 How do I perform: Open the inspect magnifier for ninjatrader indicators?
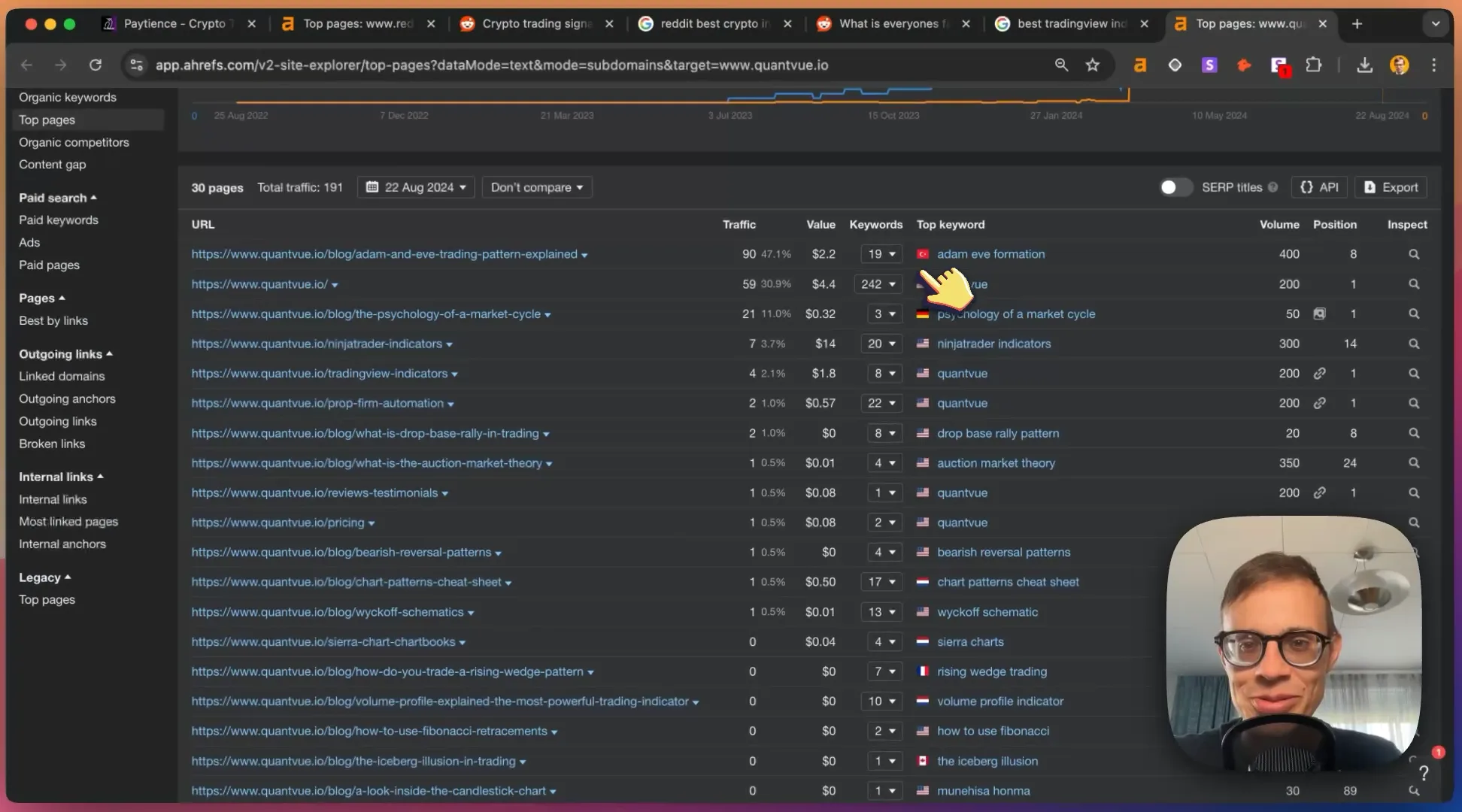coord(1414,344)
